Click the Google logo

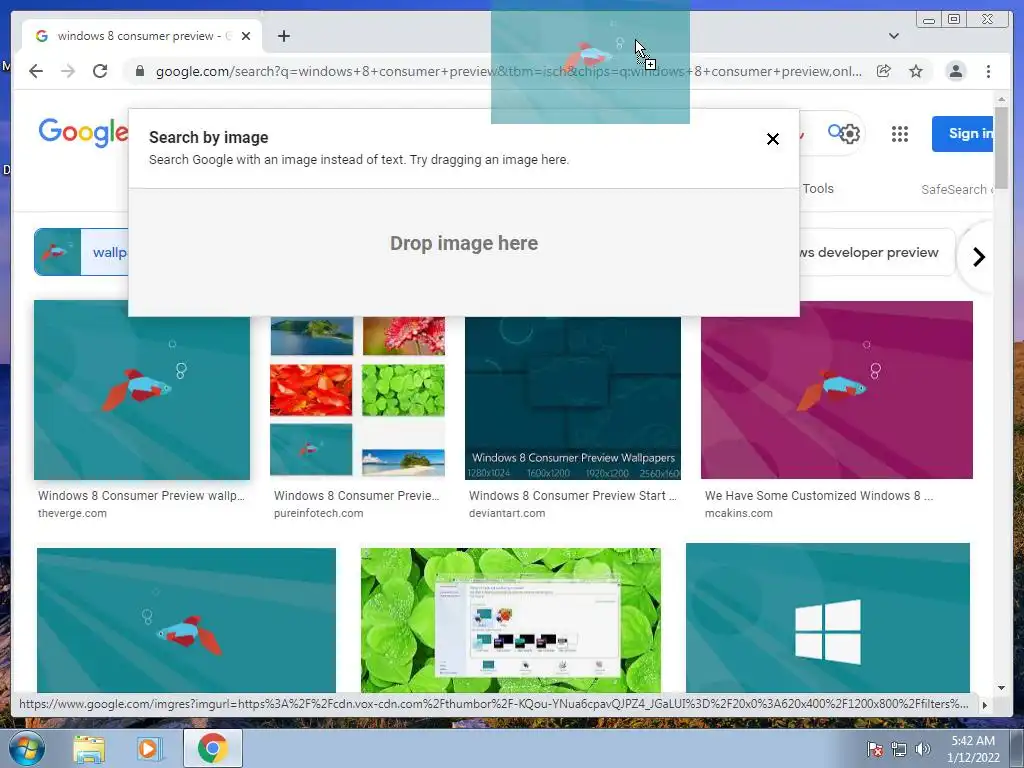click(x=83, y=133)
